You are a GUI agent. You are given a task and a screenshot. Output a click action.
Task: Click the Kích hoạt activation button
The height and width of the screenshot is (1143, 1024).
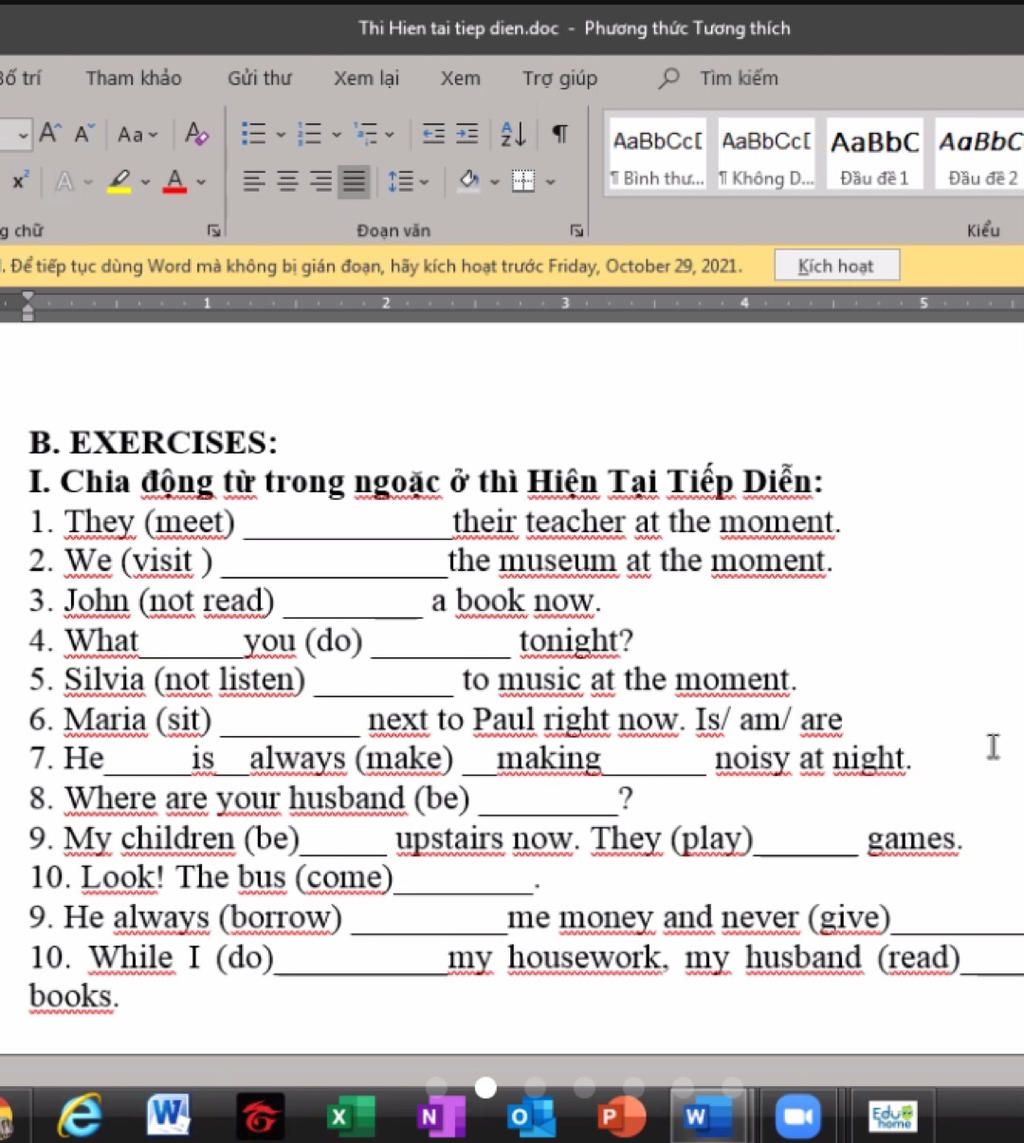click(x=836, y=266)
